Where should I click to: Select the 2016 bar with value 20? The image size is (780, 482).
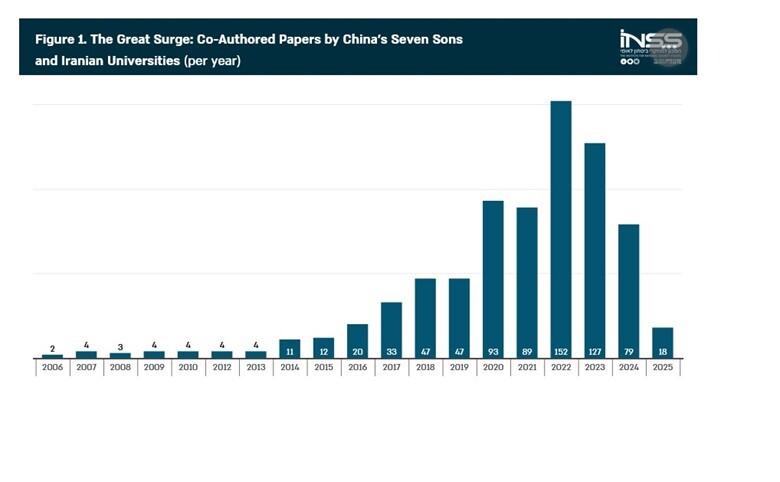click(x=358, y=341)
